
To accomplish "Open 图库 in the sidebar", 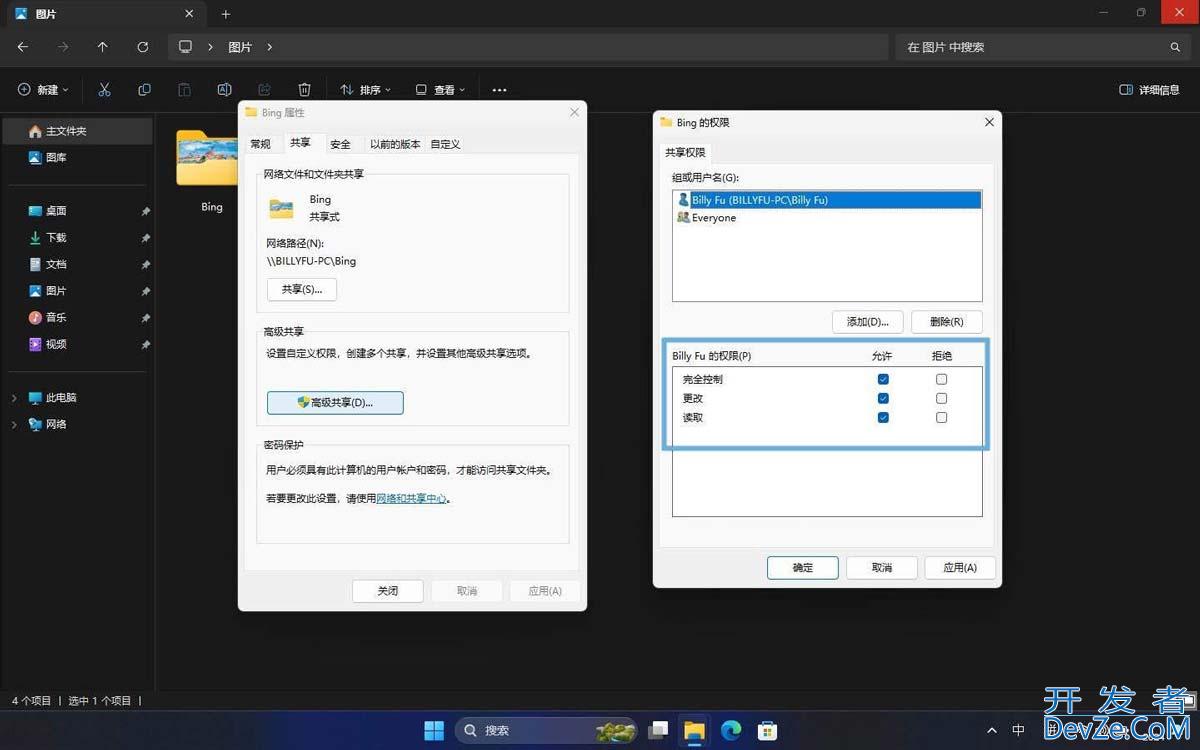I will [78, 157].
